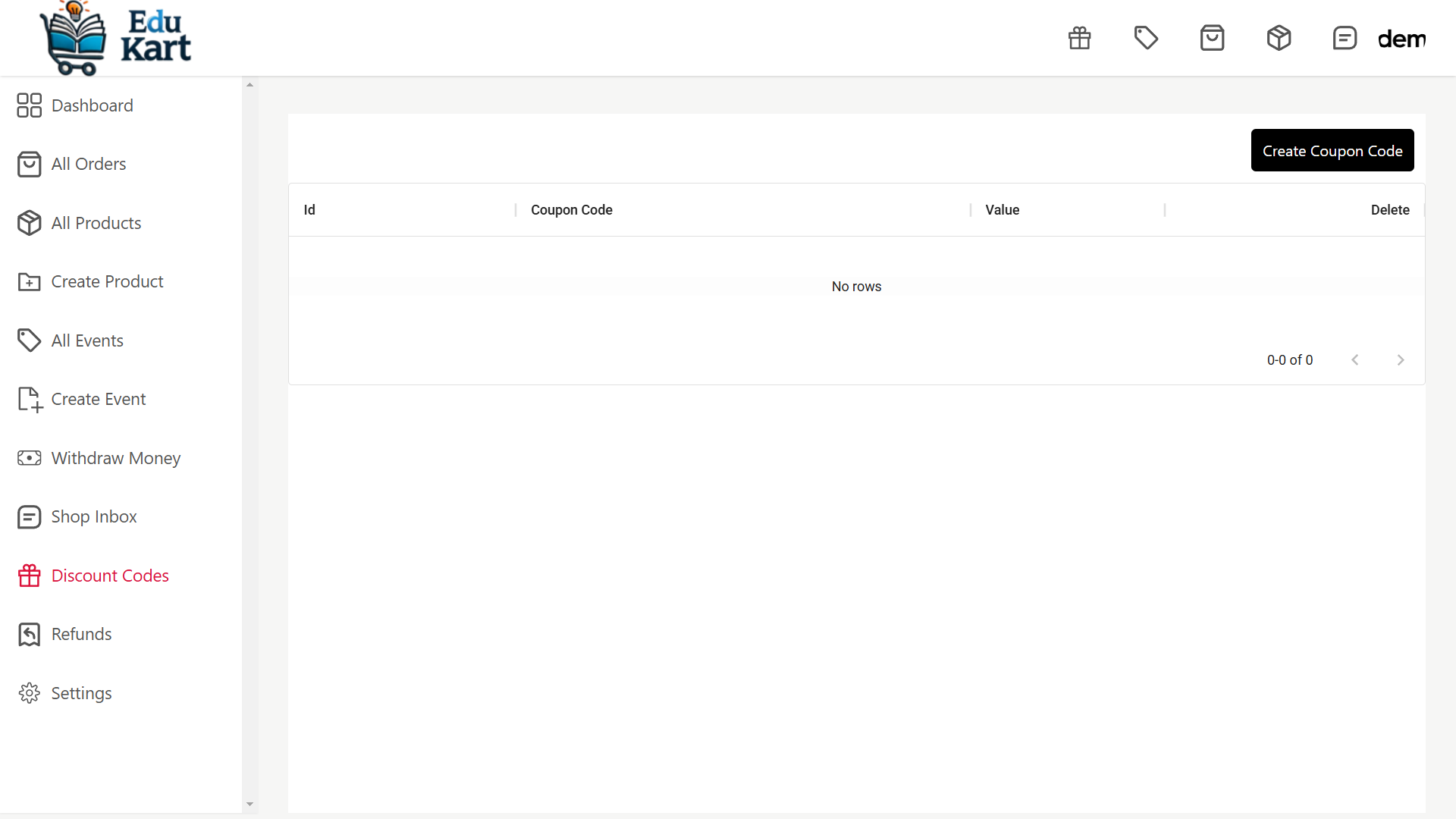Open the events tag icon in header

[x=1146, y=38]
